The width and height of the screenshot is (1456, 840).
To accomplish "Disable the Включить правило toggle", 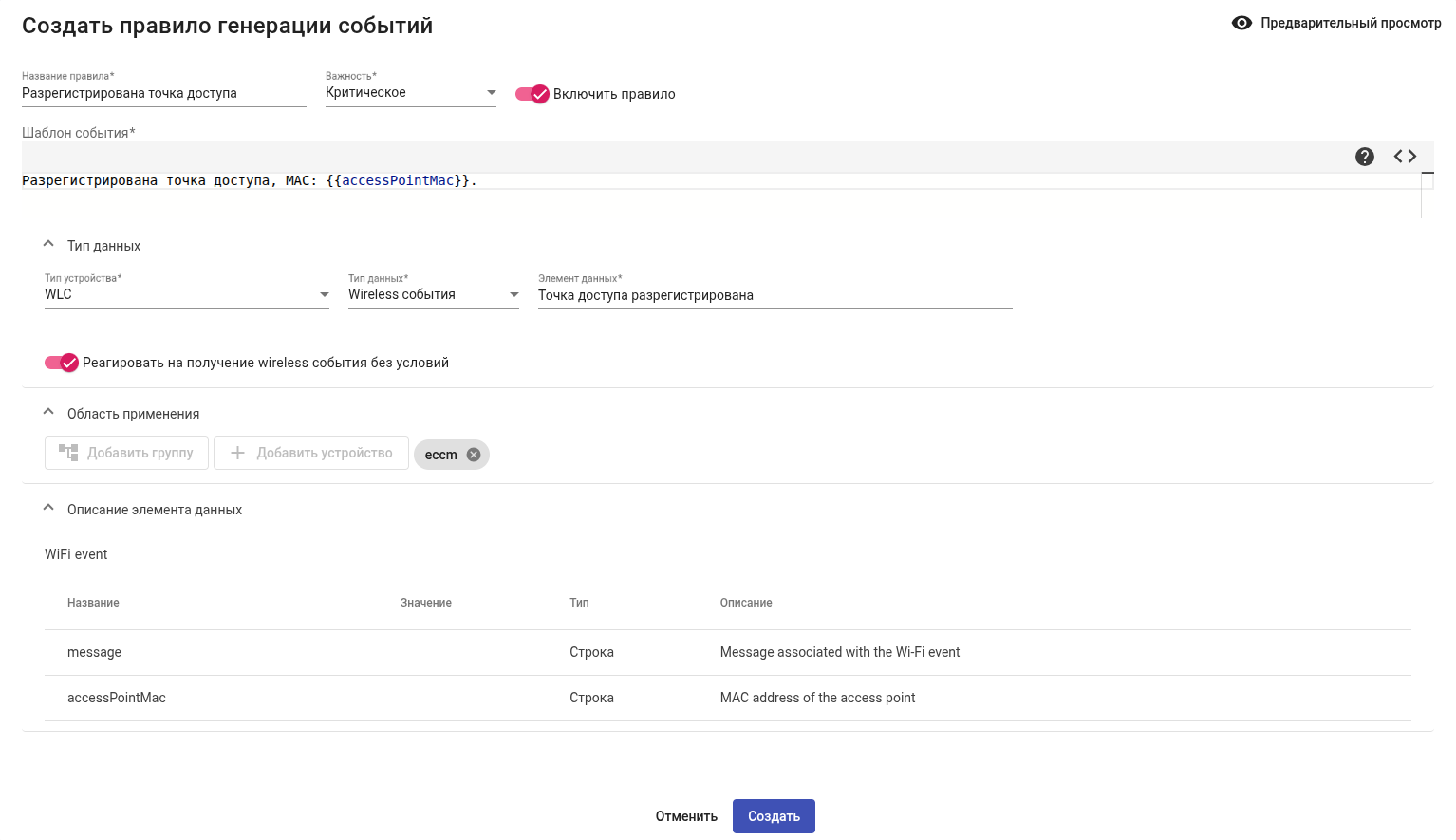I will pos(532,94).
